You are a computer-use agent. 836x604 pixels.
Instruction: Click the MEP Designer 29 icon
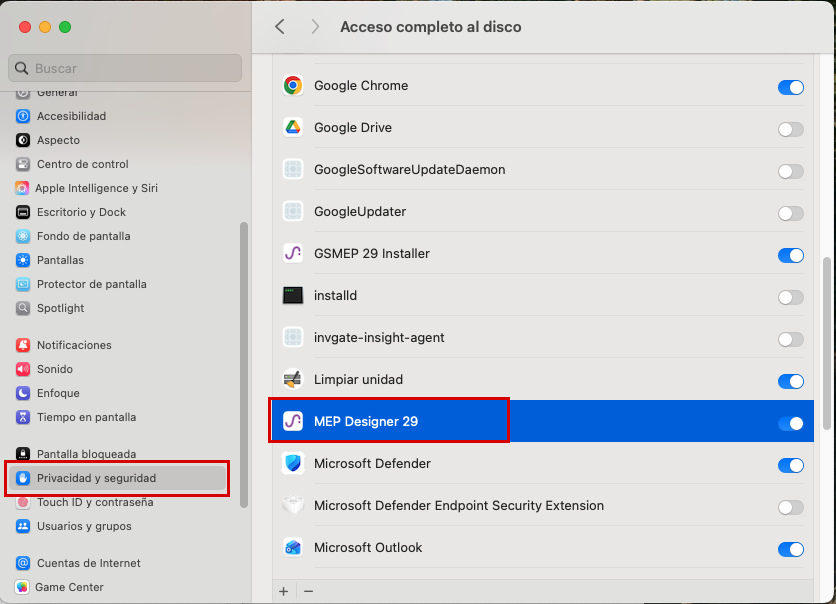[293, 422]
